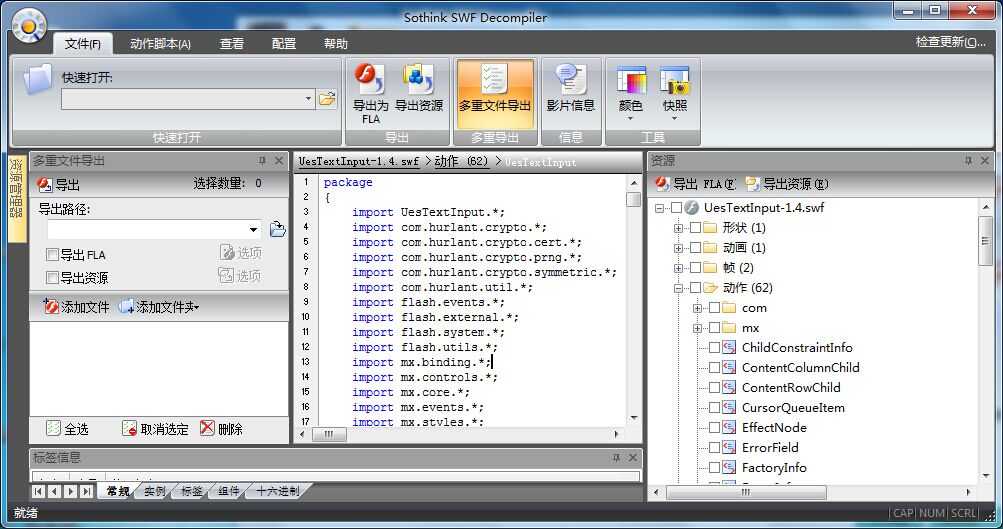Check the UesTextInput-1.4.swf root checkbox

click(x=676, y=207)
